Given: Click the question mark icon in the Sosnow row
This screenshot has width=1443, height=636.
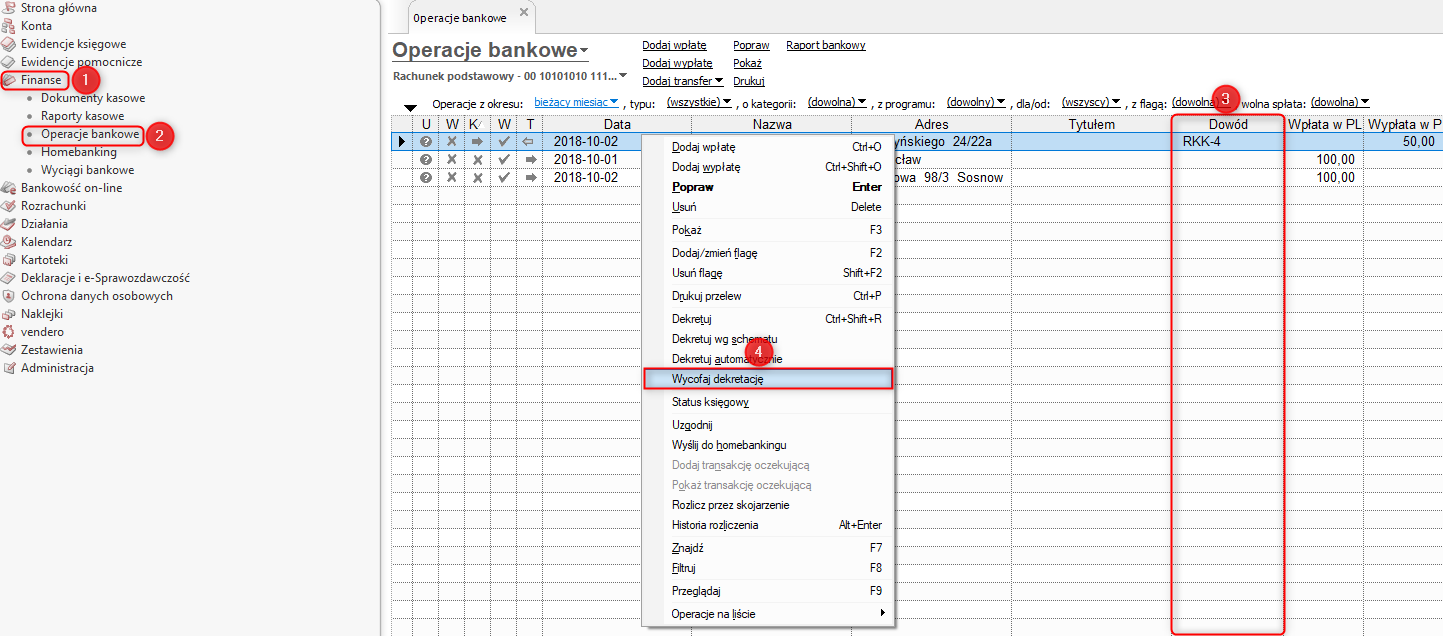Looking at the screenshot, I should 426,178.
